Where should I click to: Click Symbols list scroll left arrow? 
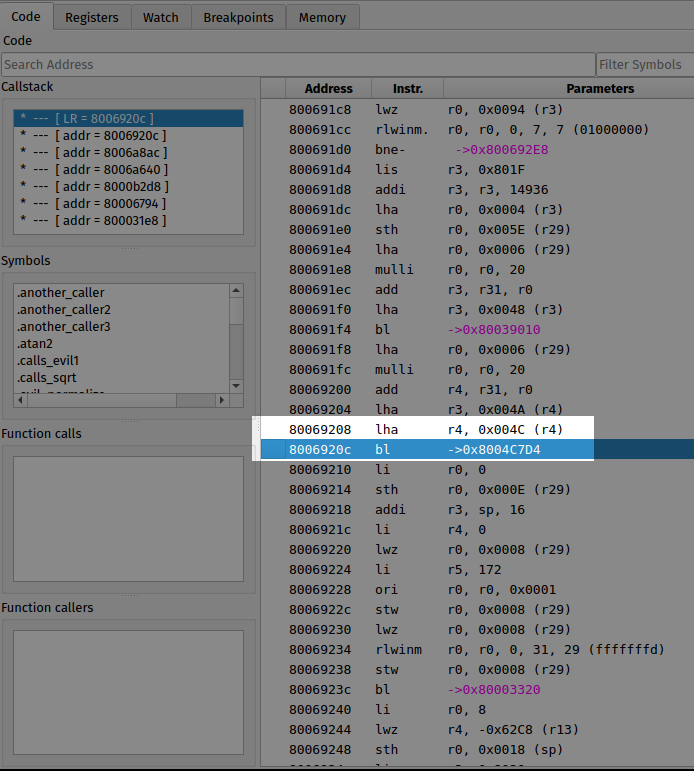click(x=20, y=400)
